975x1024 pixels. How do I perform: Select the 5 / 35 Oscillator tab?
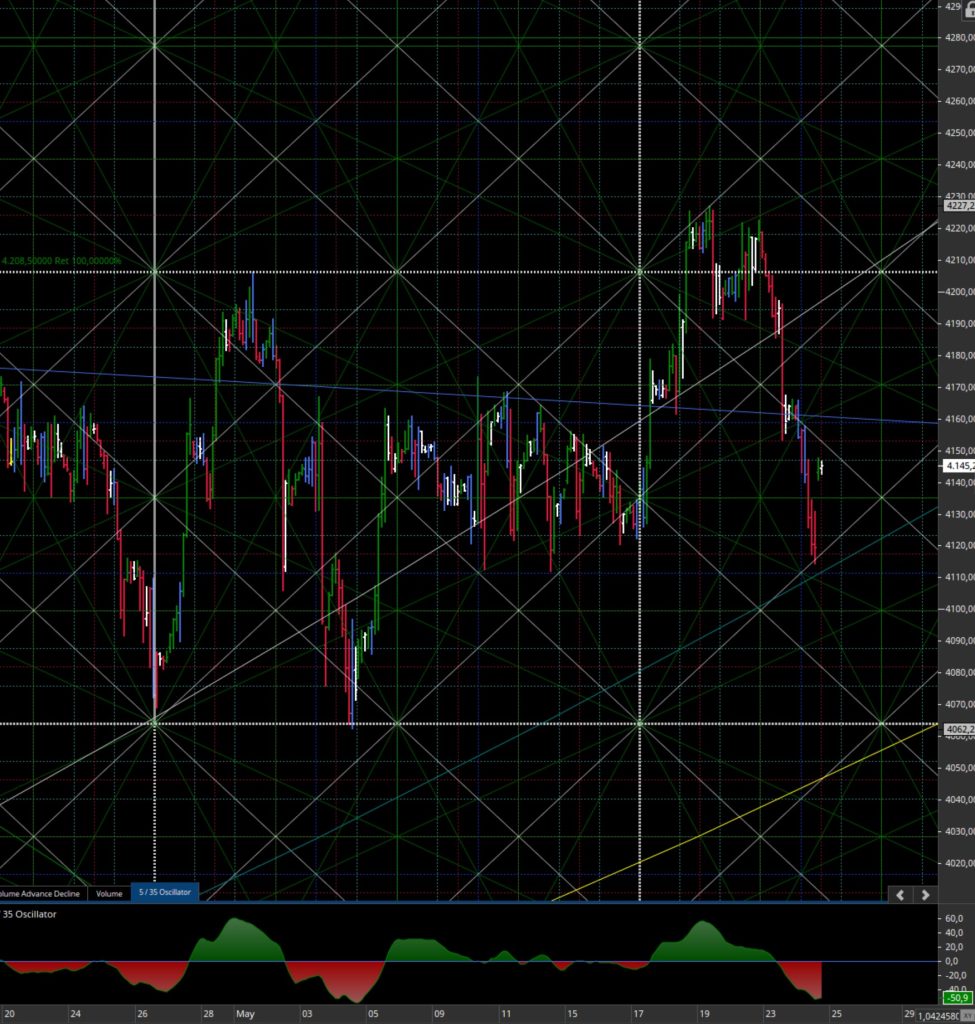click(x=165, y=892)
